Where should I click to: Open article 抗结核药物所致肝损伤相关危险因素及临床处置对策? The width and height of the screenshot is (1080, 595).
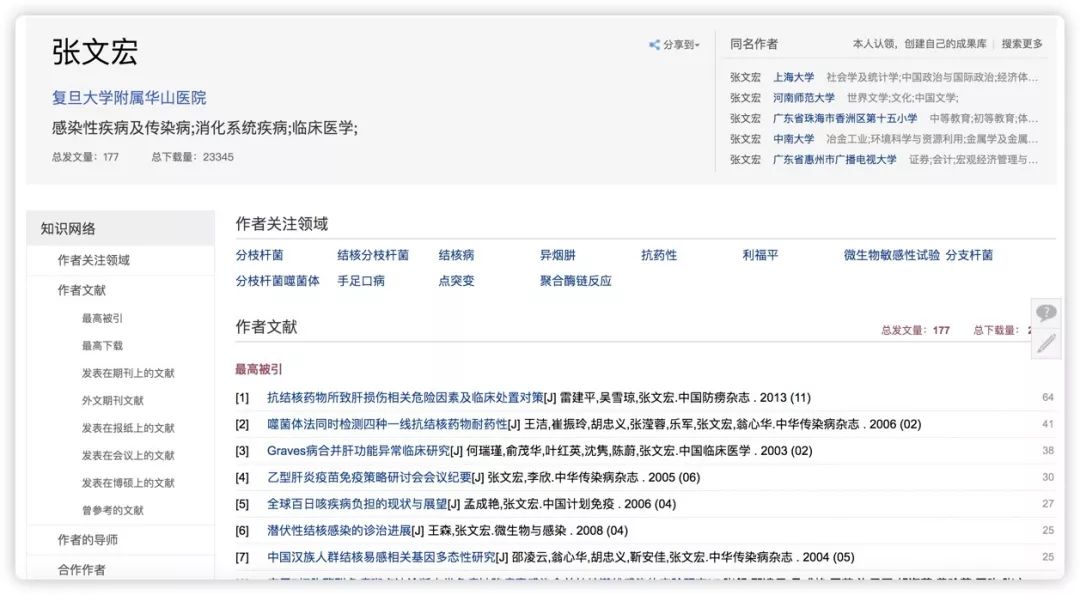(405, 397)
